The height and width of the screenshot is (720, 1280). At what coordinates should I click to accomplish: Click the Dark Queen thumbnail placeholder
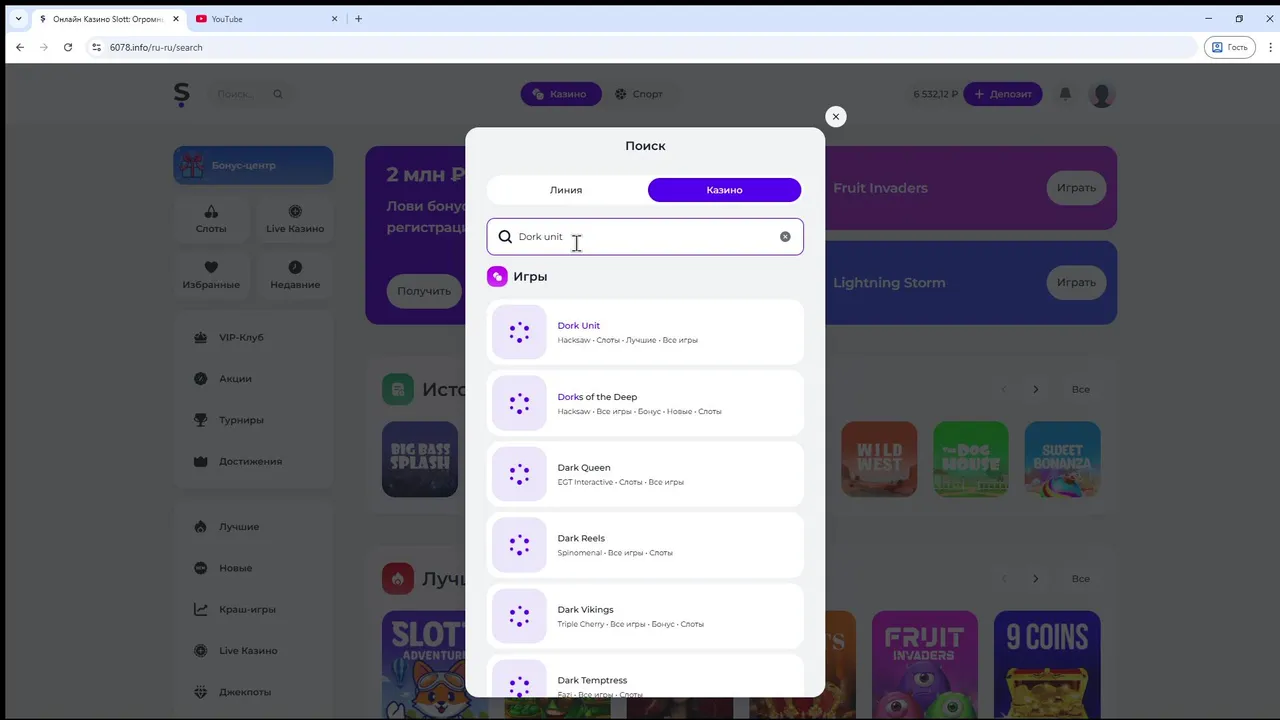pos(519,474)
